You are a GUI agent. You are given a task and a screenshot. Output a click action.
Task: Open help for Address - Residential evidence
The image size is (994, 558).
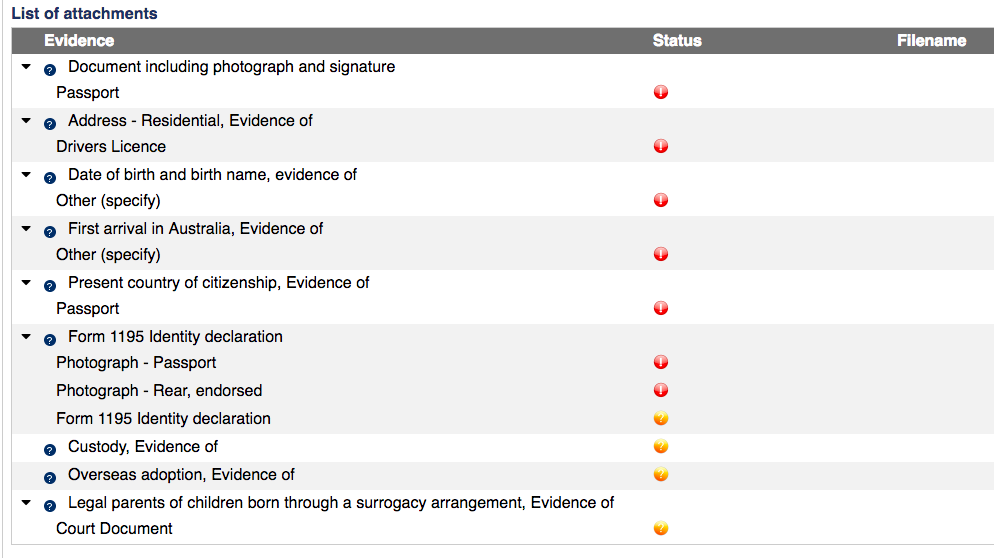(50, 123)
